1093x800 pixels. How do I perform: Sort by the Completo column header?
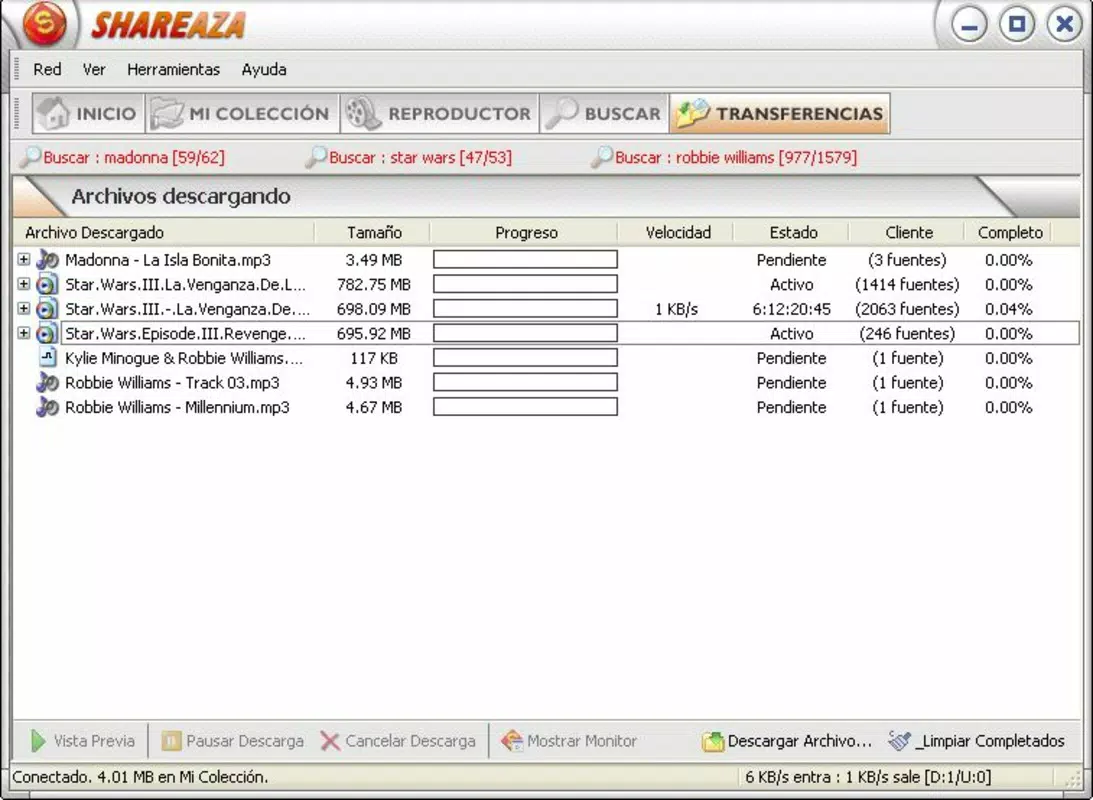[1009, 232]
